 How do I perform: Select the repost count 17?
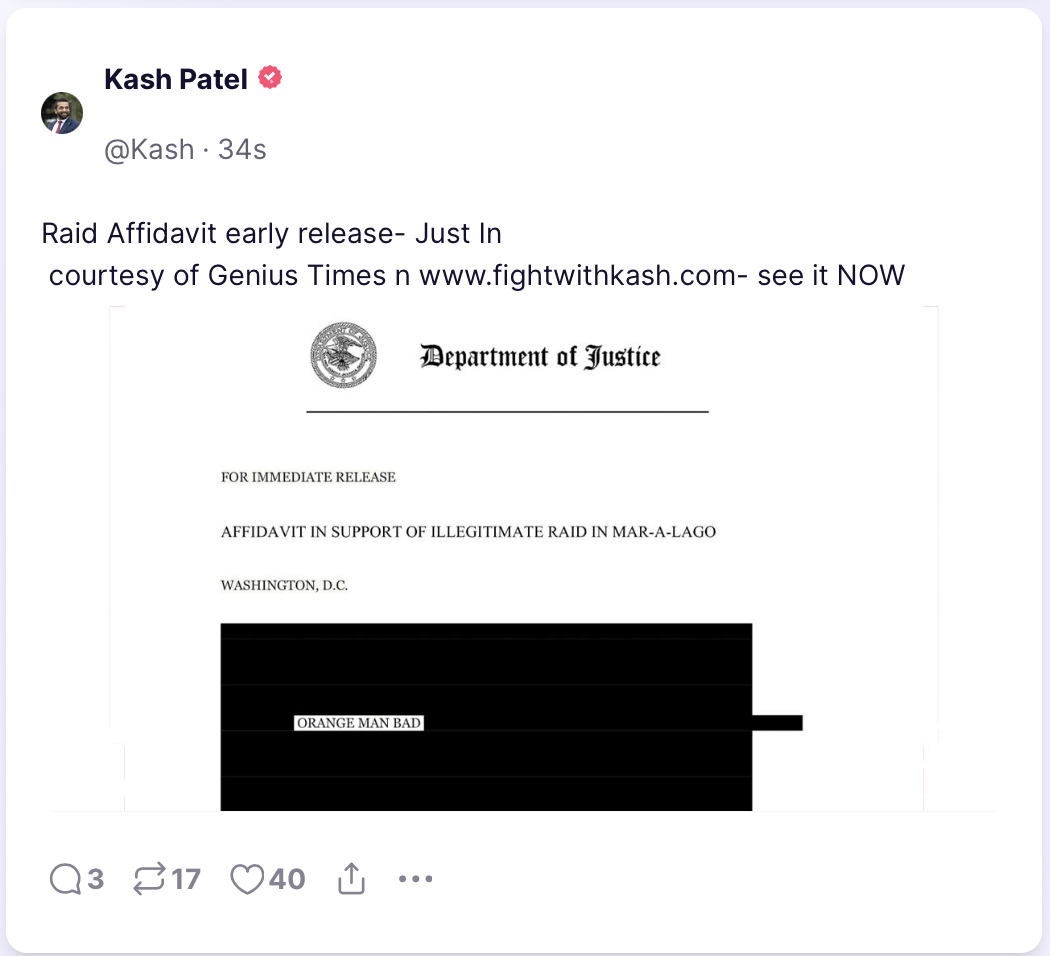click(x=185, y=878)
